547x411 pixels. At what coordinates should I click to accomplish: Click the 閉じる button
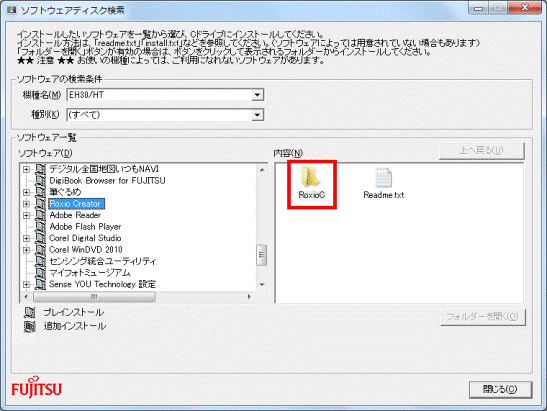[x=500, y=389]
